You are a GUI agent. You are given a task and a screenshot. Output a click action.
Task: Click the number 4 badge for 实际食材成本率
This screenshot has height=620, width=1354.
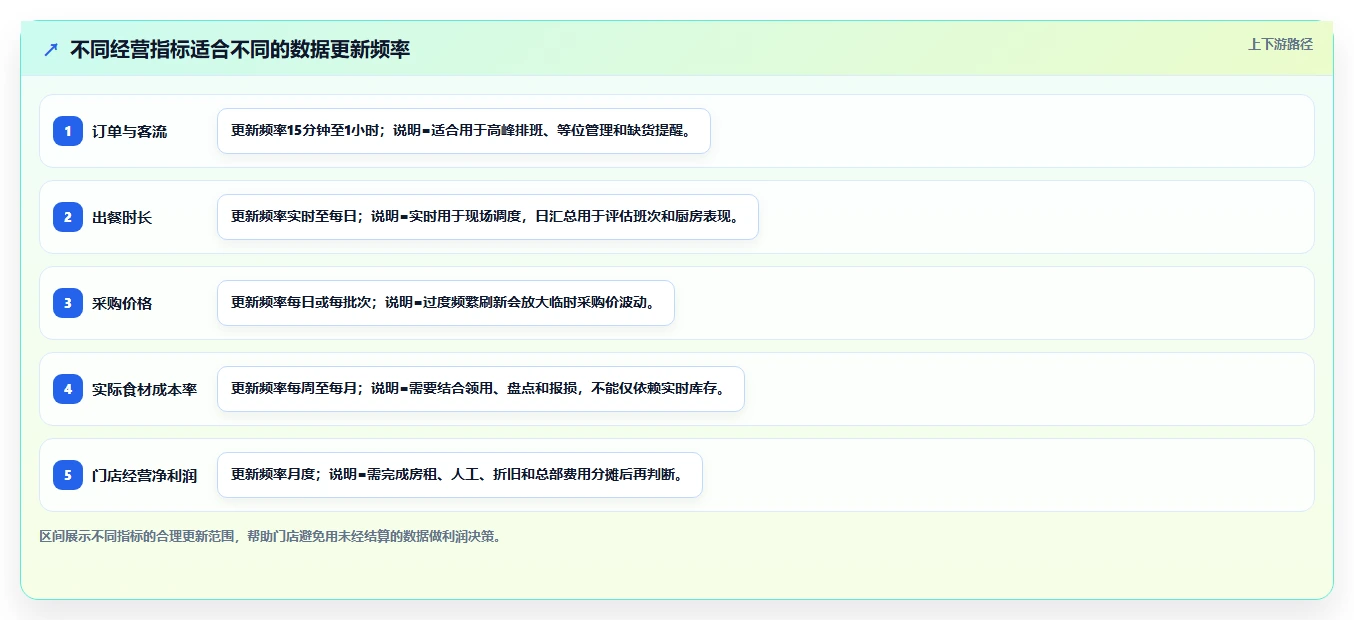[x=68, y=389]
